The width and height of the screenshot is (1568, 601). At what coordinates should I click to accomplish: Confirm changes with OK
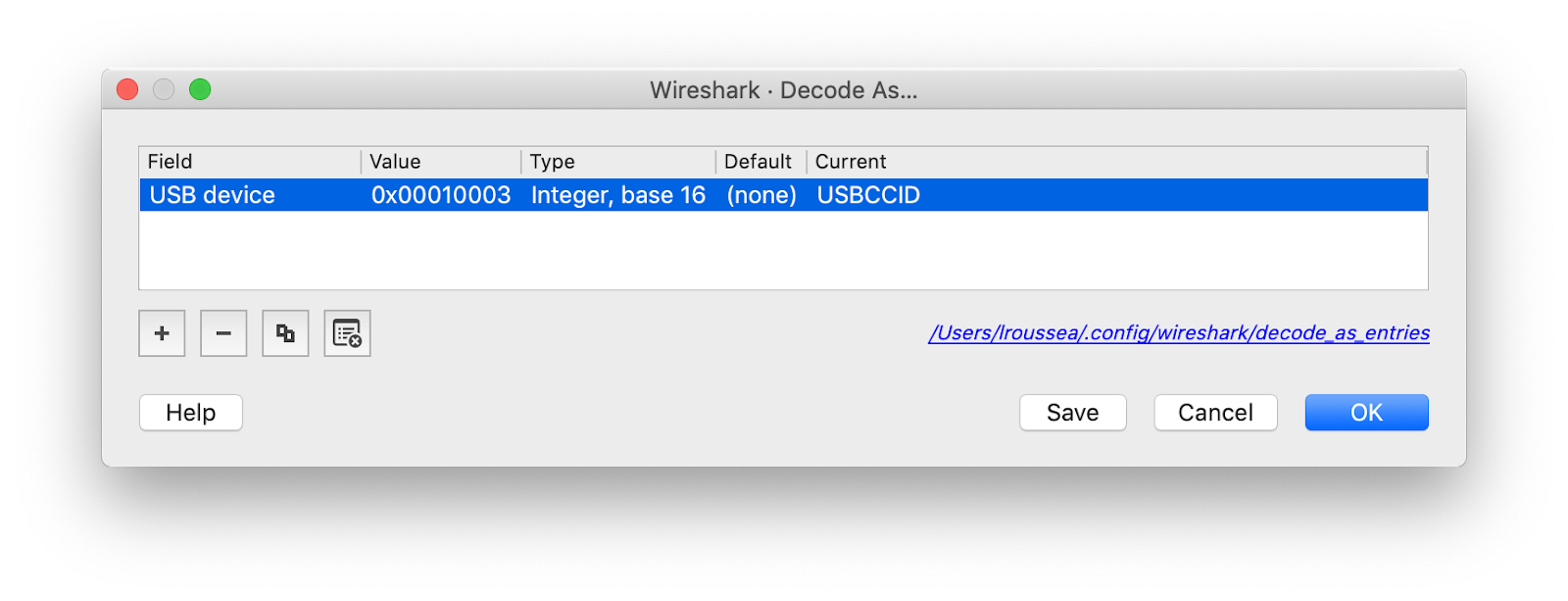pyautogui.click(x=1365, y=412)
